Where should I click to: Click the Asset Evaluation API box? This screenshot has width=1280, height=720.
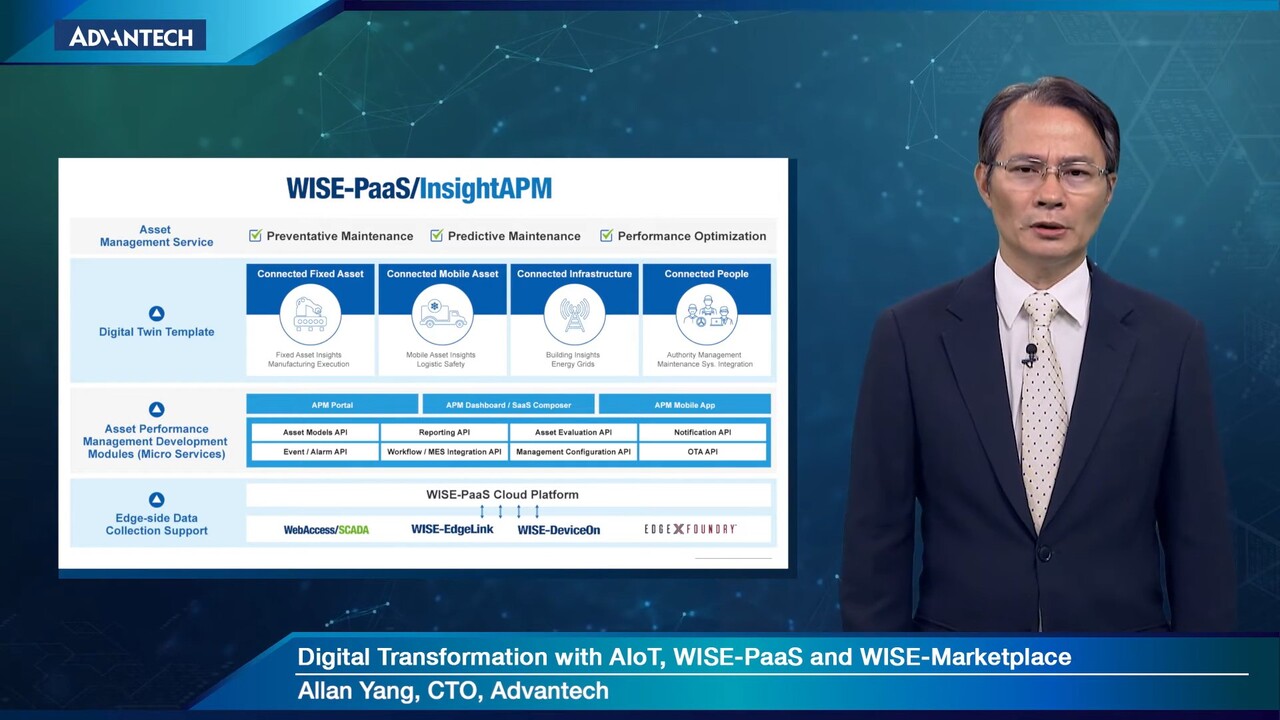pos(573,433)
